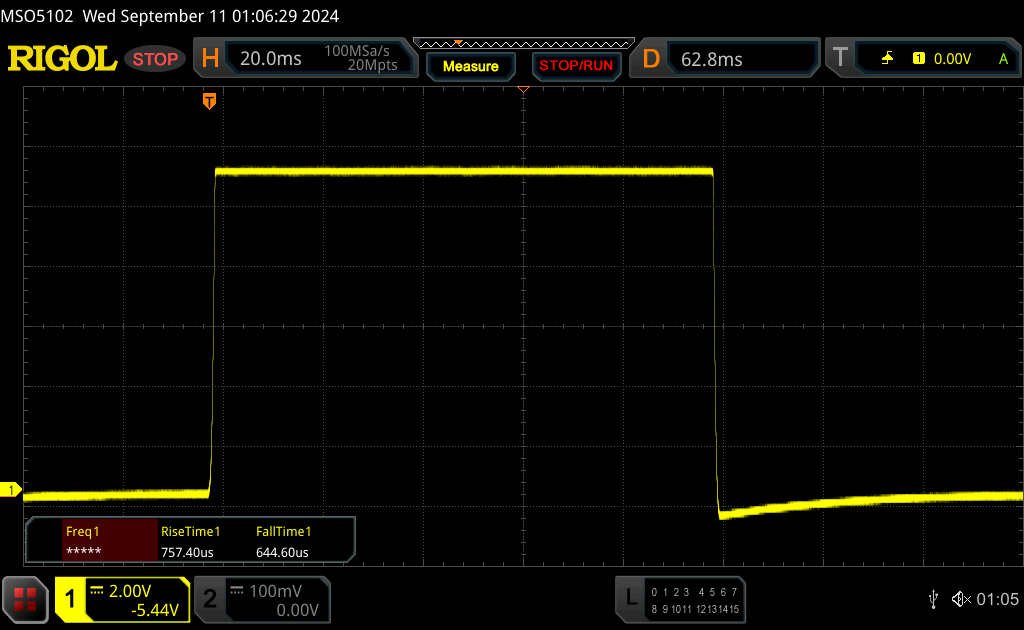This screenshot has height=630, width=1024.
Task: Click the logic analyzer L icon
Action: tap(630, 598)
